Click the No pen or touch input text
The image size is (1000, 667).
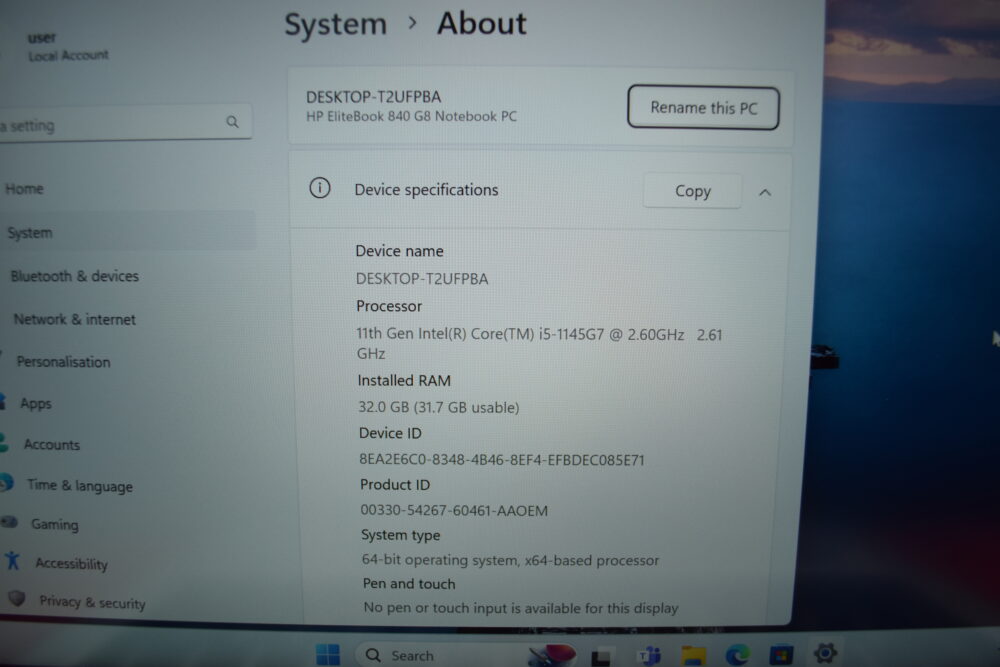[x=520, y=608]
